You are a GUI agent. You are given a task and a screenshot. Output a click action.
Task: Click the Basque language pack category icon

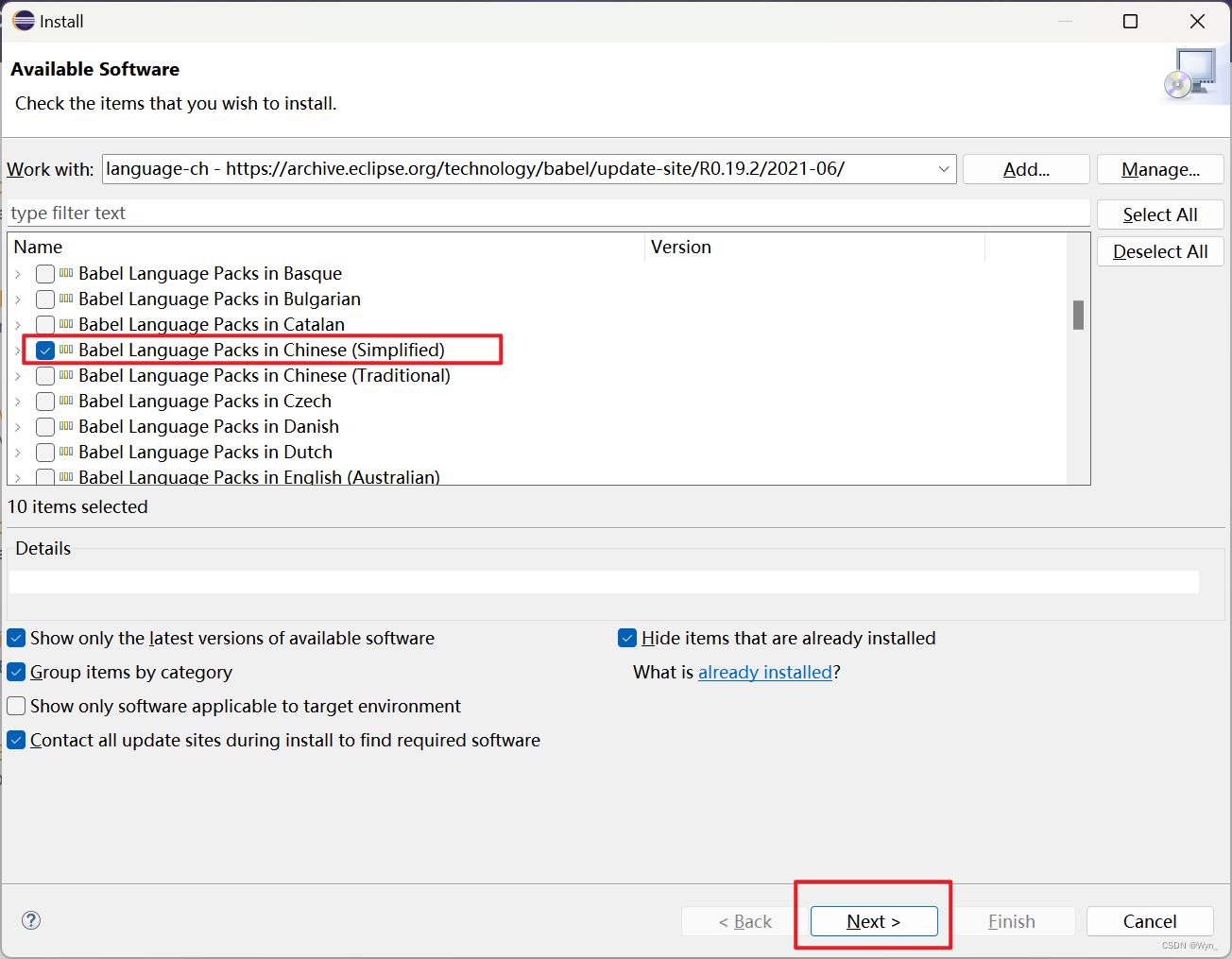tap(66, 273)
